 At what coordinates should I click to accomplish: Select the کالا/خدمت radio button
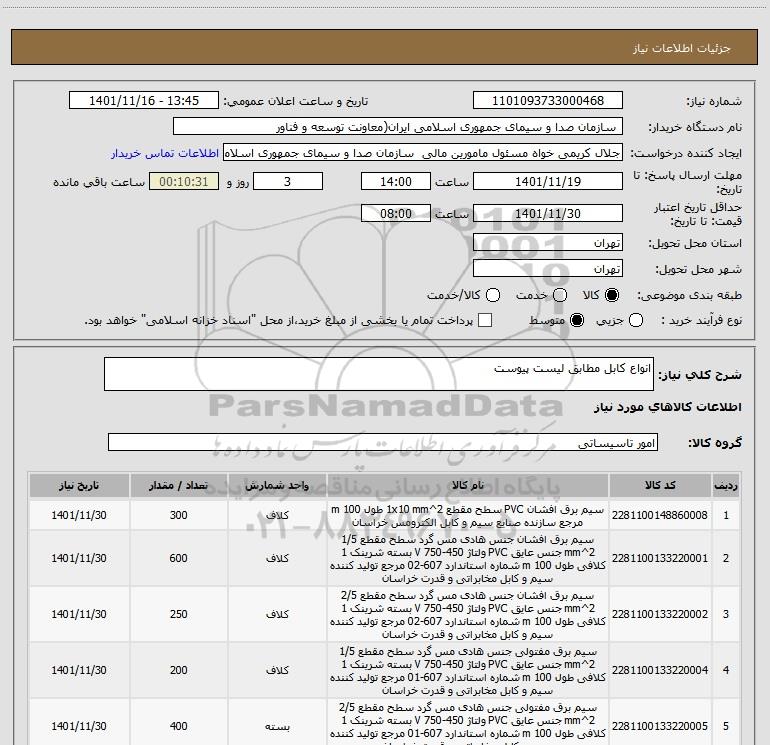coord(493,295)
